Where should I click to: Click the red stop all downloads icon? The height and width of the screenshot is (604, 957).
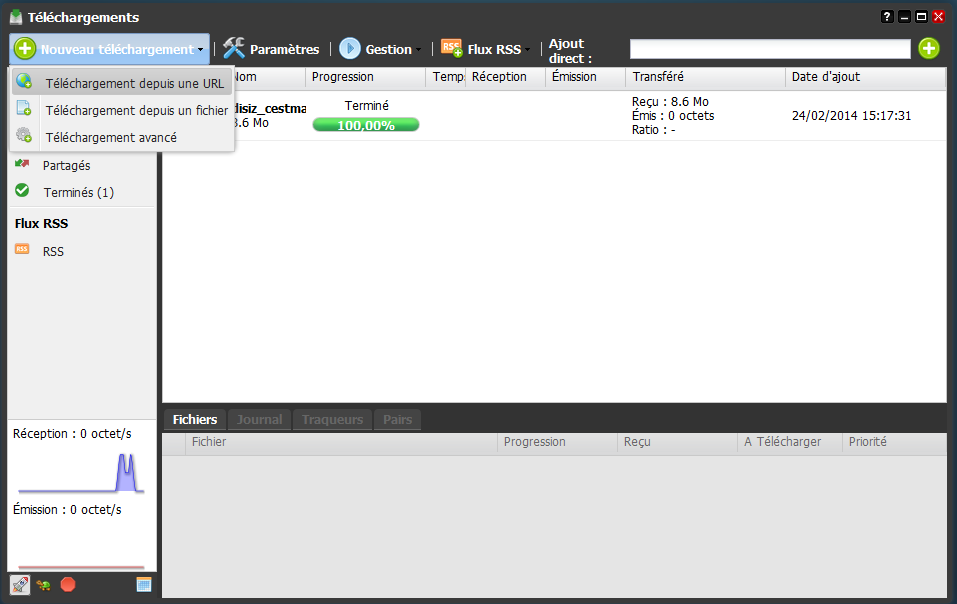(68, 584)
